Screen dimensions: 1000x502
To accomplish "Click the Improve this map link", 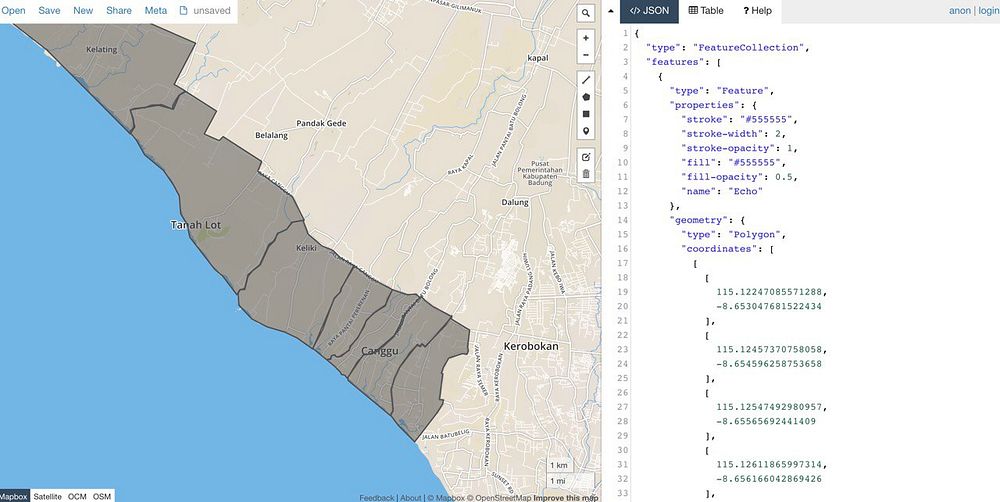I will pos(566,498).
